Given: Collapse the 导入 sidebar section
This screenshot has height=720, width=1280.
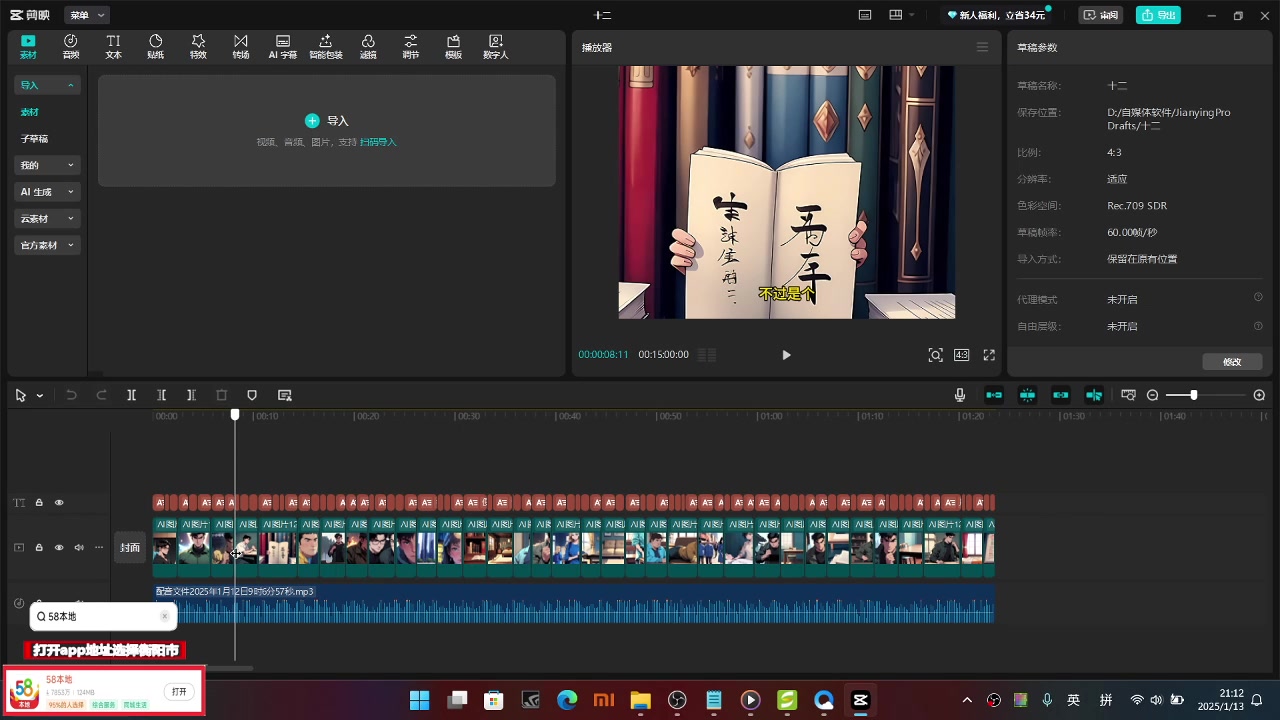Looking at the screenshot, I should pos(47,85).
